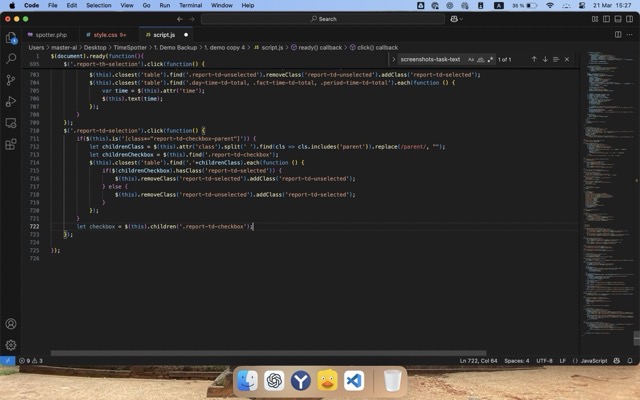Open the Selection menu in menu bar
The width and height of the screenshot is (640, 400).
[x=99, y=5]
